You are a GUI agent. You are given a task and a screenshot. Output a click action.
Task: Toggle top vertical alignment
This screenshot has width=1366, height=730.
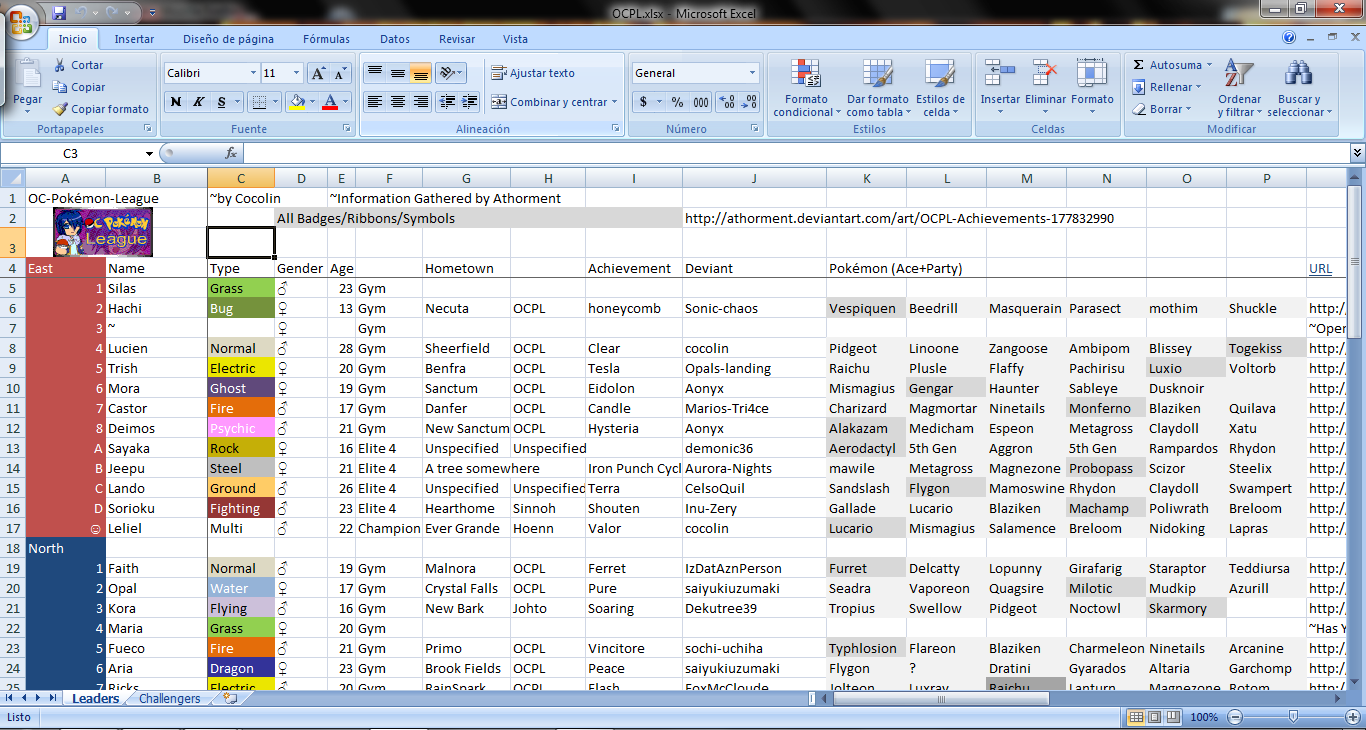click(375, 73)
